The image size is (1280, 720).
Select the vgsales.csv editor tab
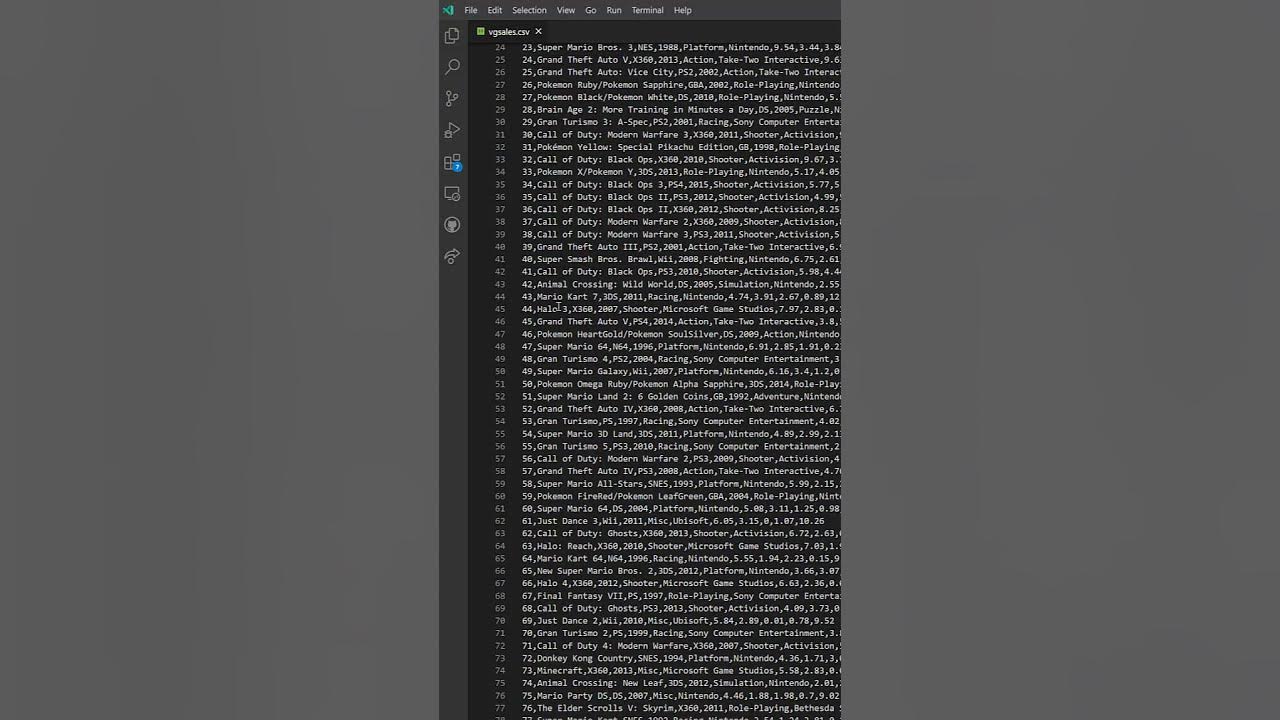(x=509, y=32)
